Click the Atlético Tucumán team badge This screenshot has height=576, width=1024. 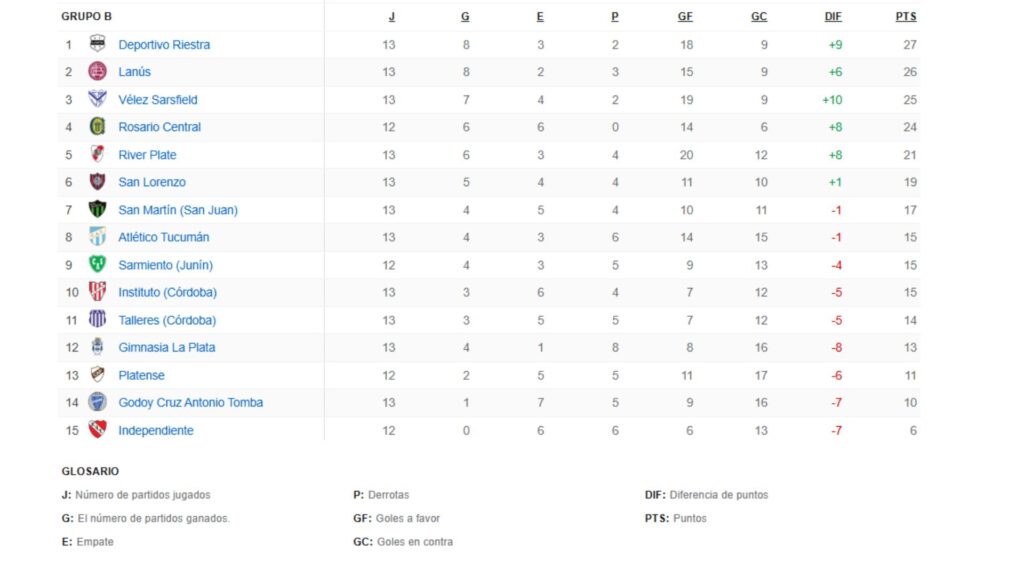pyautogui.click(x=97, y=237)
